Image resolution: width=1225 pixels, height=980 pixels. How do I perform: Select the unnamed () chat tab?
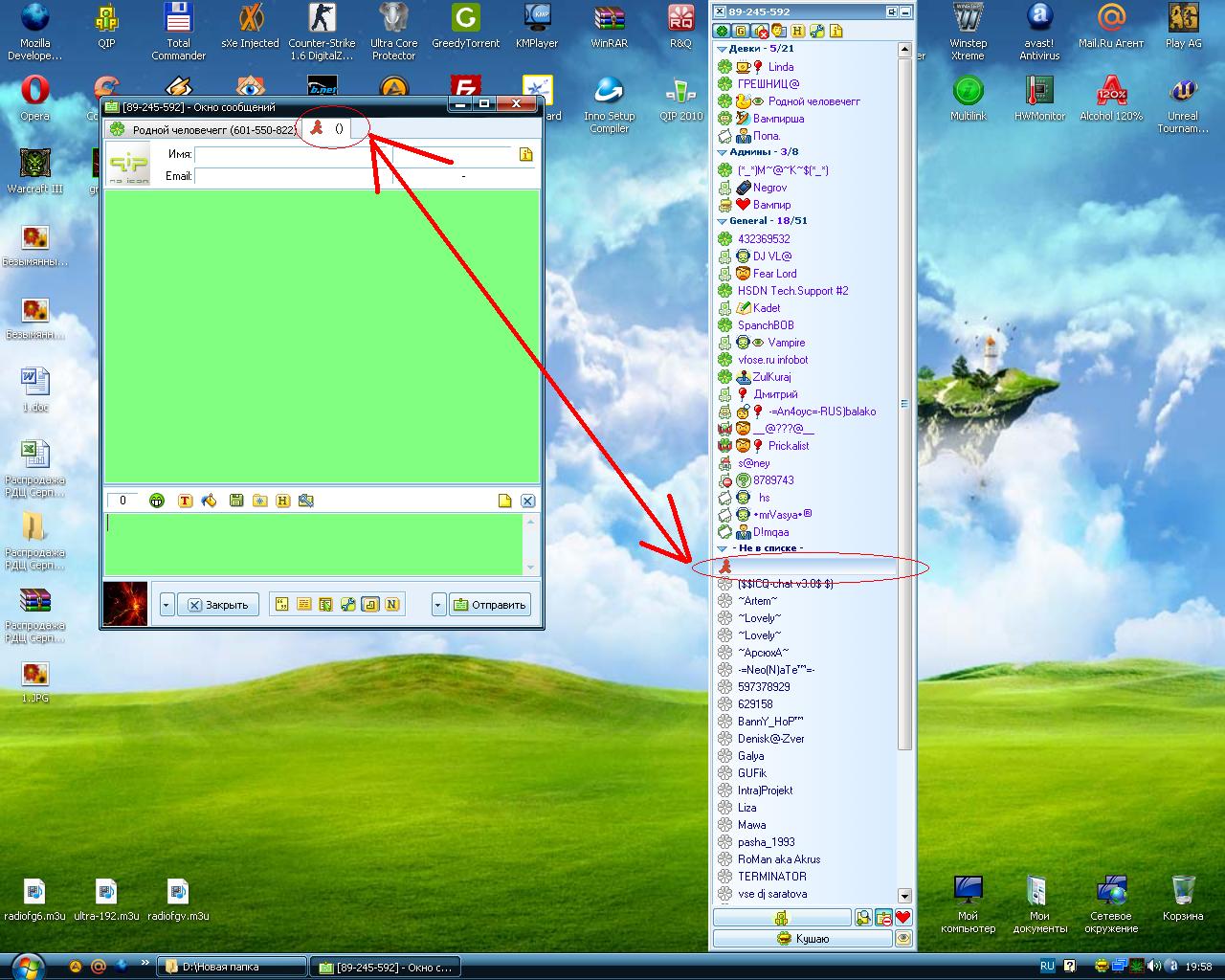pos(327,129)
